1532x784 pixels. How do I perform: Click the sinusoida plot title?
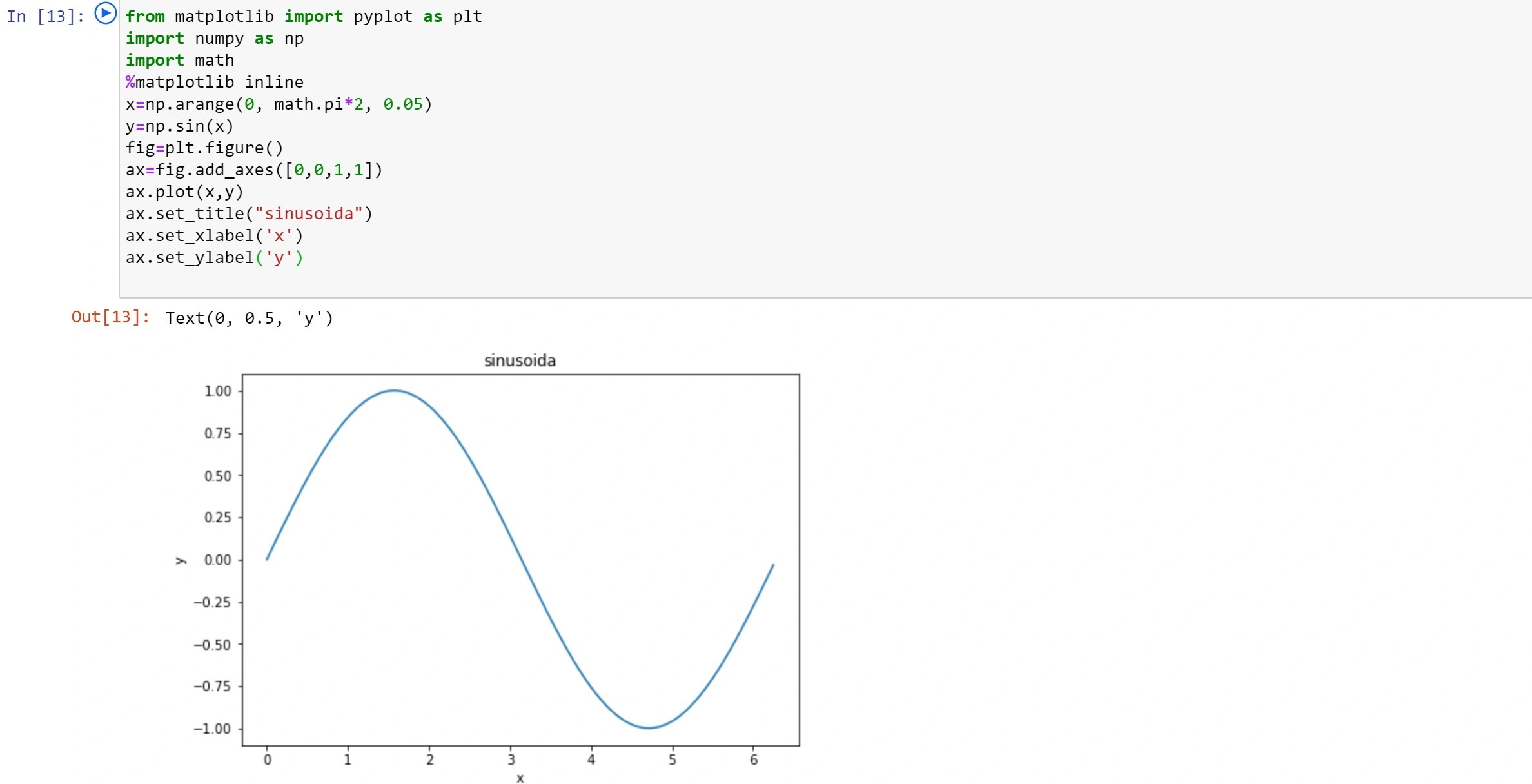(520, 360)
